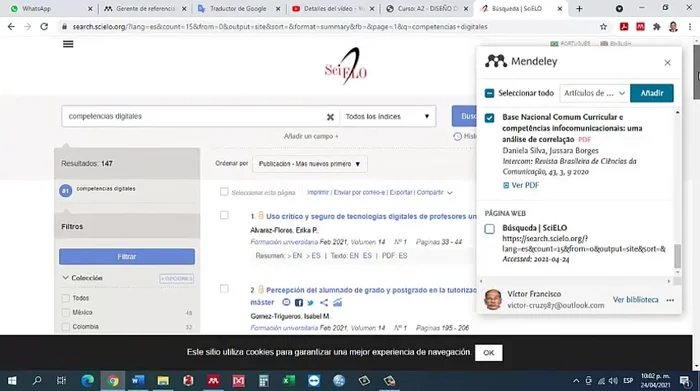Show hidden system tray icons
The width and height of the screenshot is (700, 391).
pos(576,381)
